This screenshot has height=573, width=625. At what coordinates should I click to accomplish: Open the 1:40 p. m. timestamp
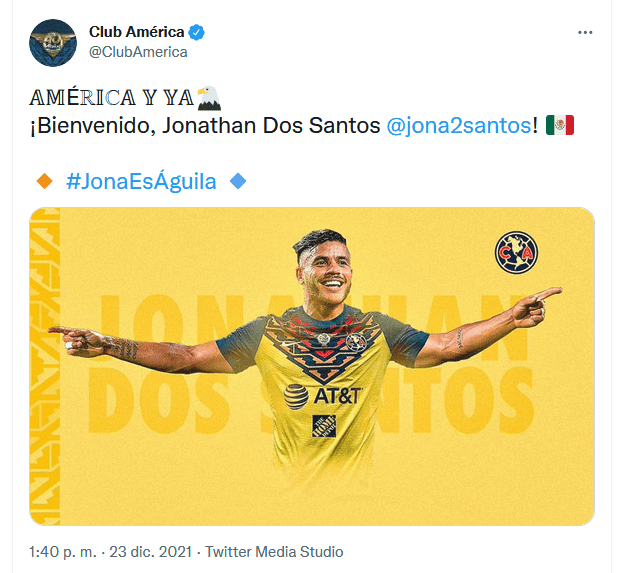click(63, 552)
